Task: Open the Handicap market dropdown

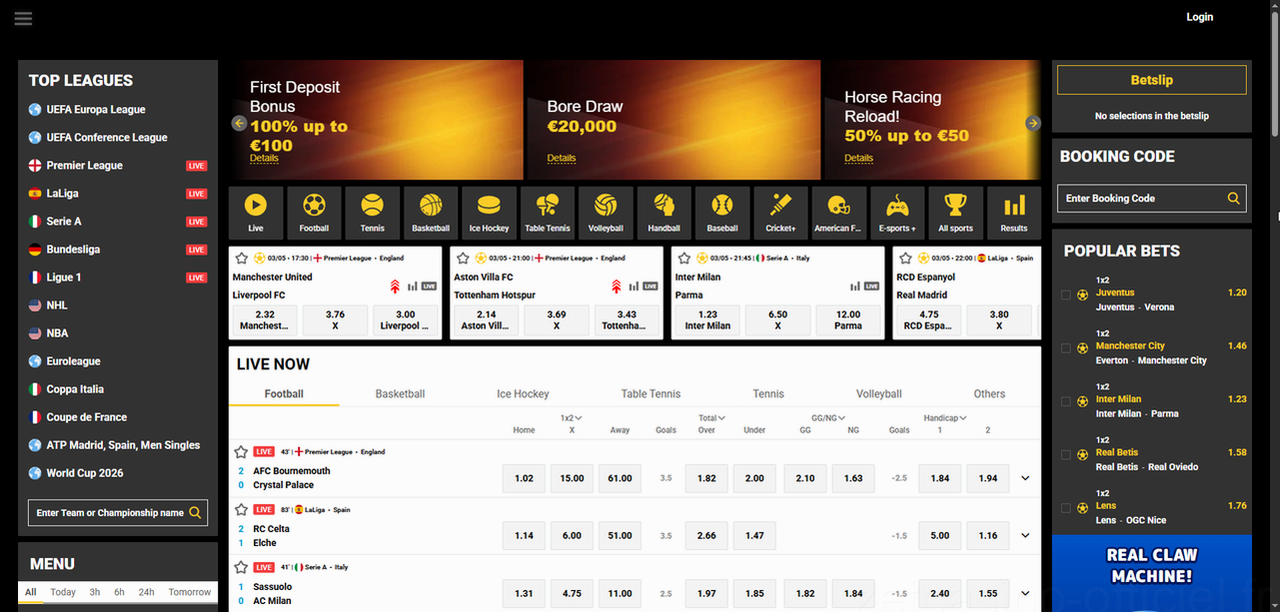Action: (x=945, y=417)
